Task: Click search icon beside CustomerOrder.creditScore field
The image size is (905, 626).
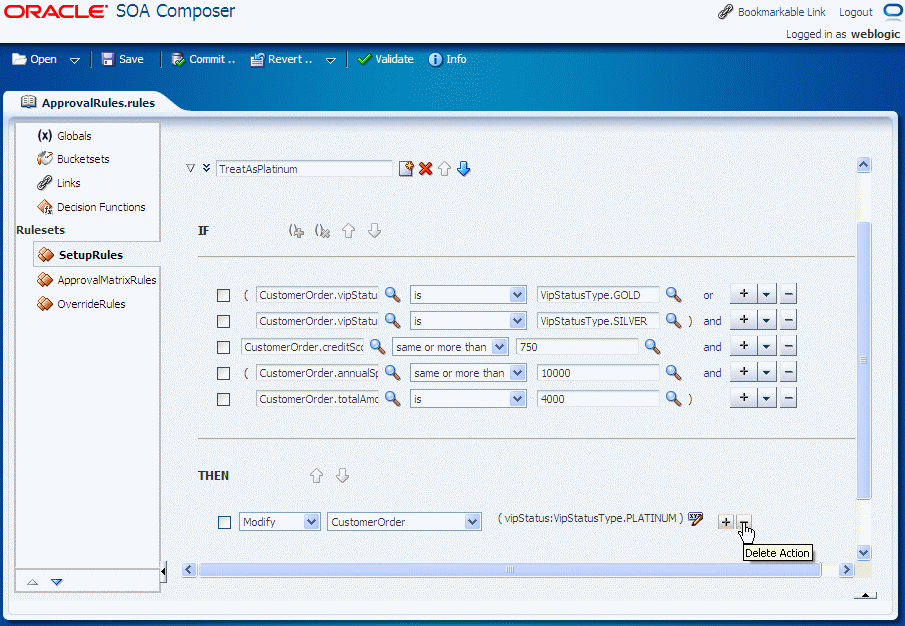Action: 377,347
